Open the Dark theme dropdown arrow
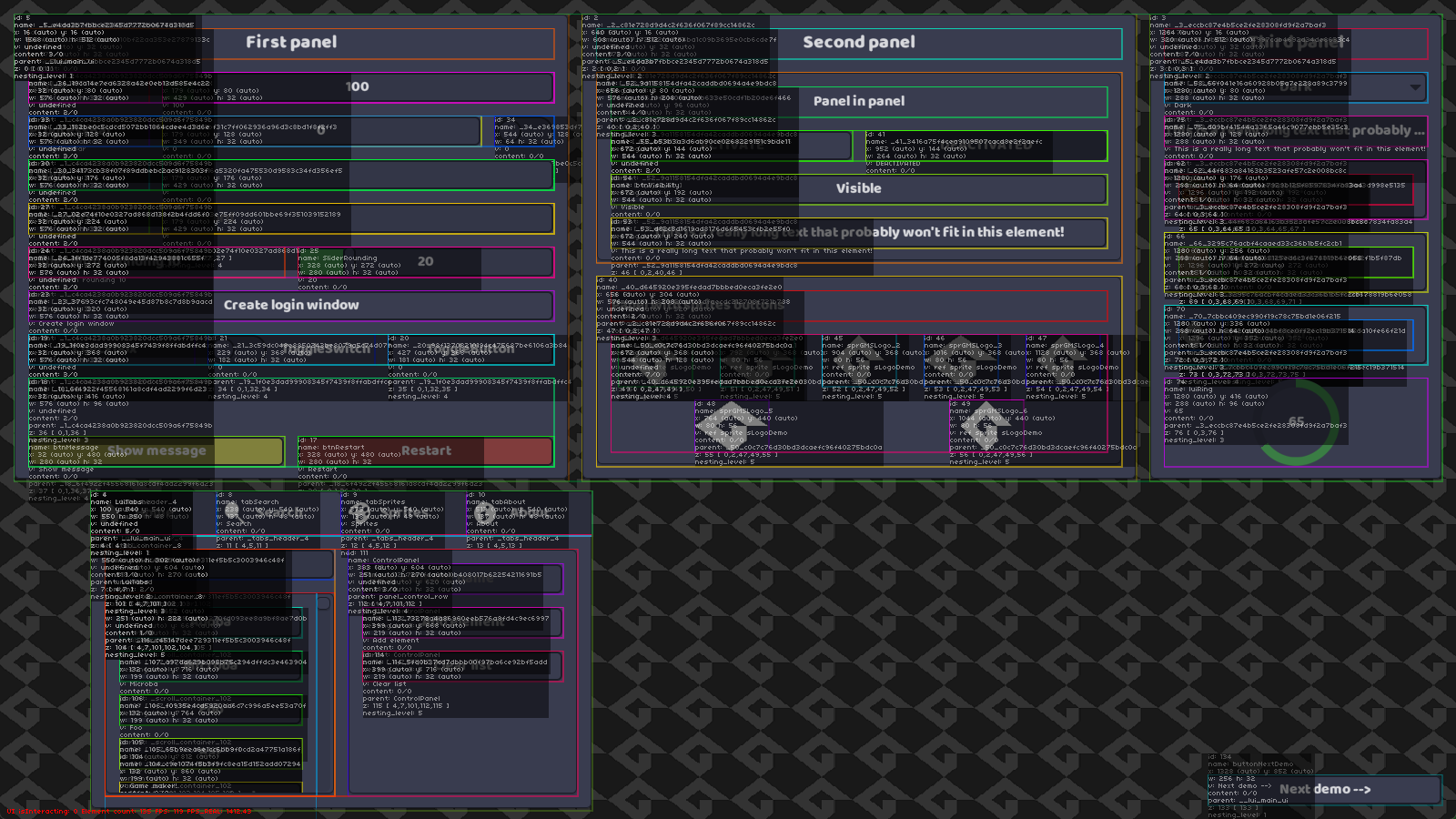 1415,87
